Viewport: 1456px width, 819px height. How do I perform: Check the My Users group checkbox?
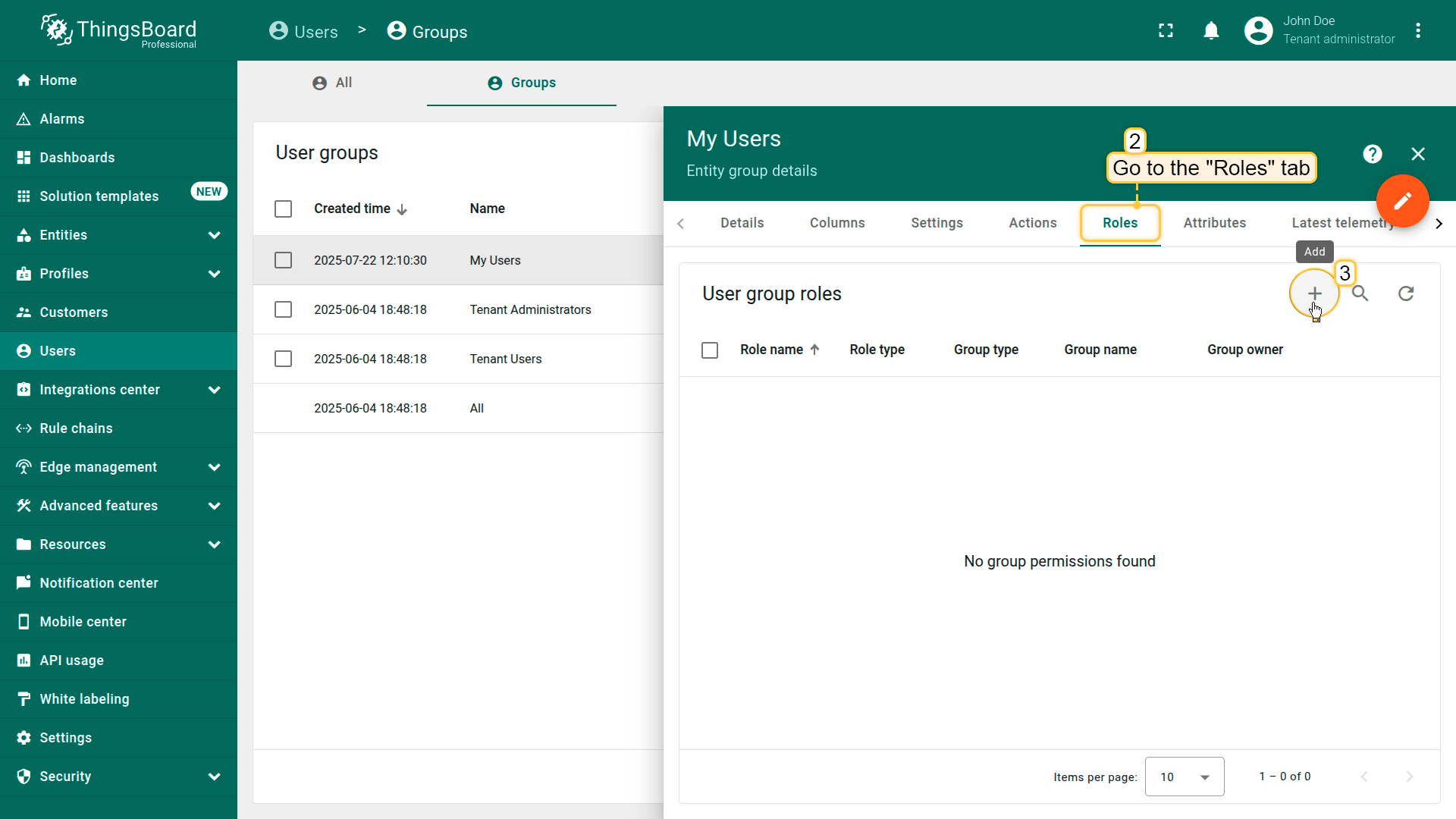[283, 260]
